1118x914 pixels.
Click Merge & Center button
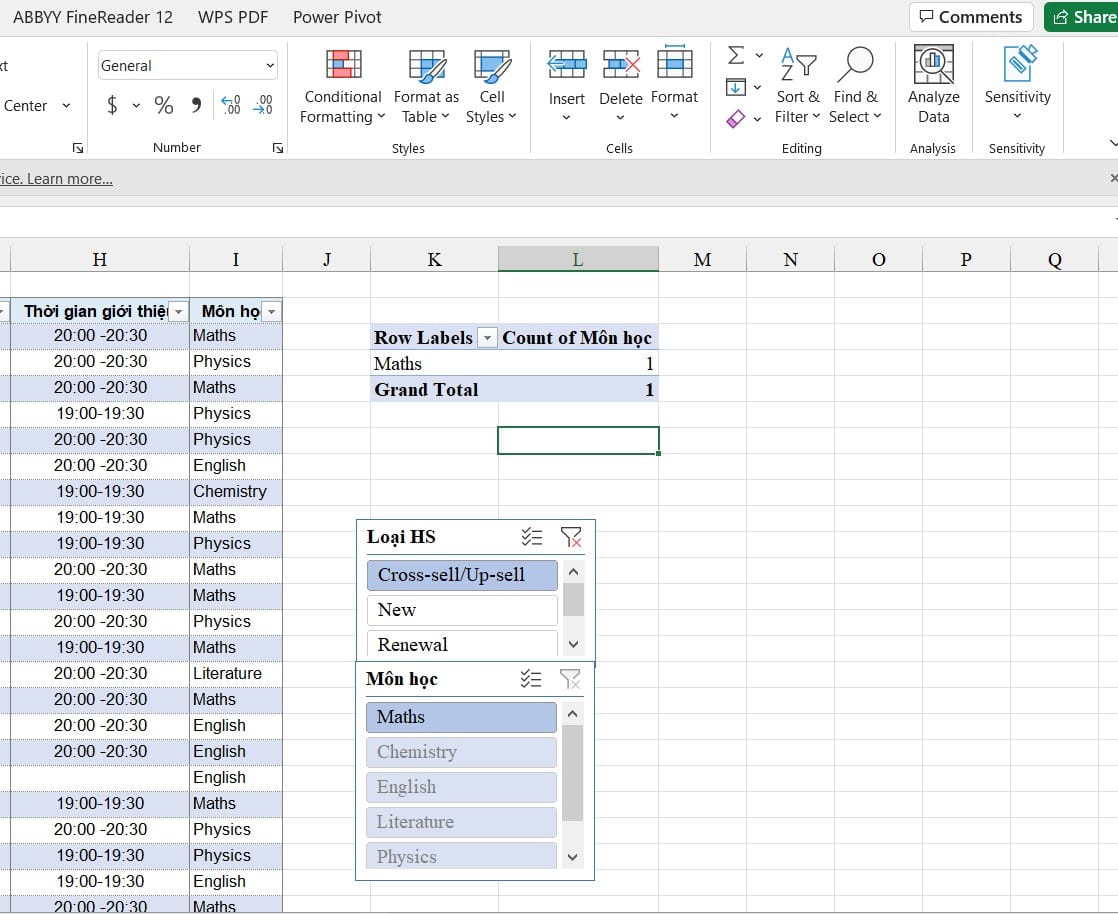coord(25,106)
